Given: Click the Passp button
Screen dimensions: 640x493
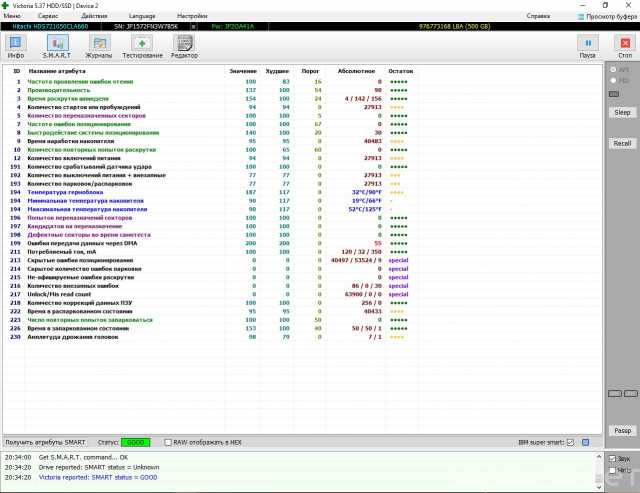Looking at the screenshot, I should click(622, 431).
